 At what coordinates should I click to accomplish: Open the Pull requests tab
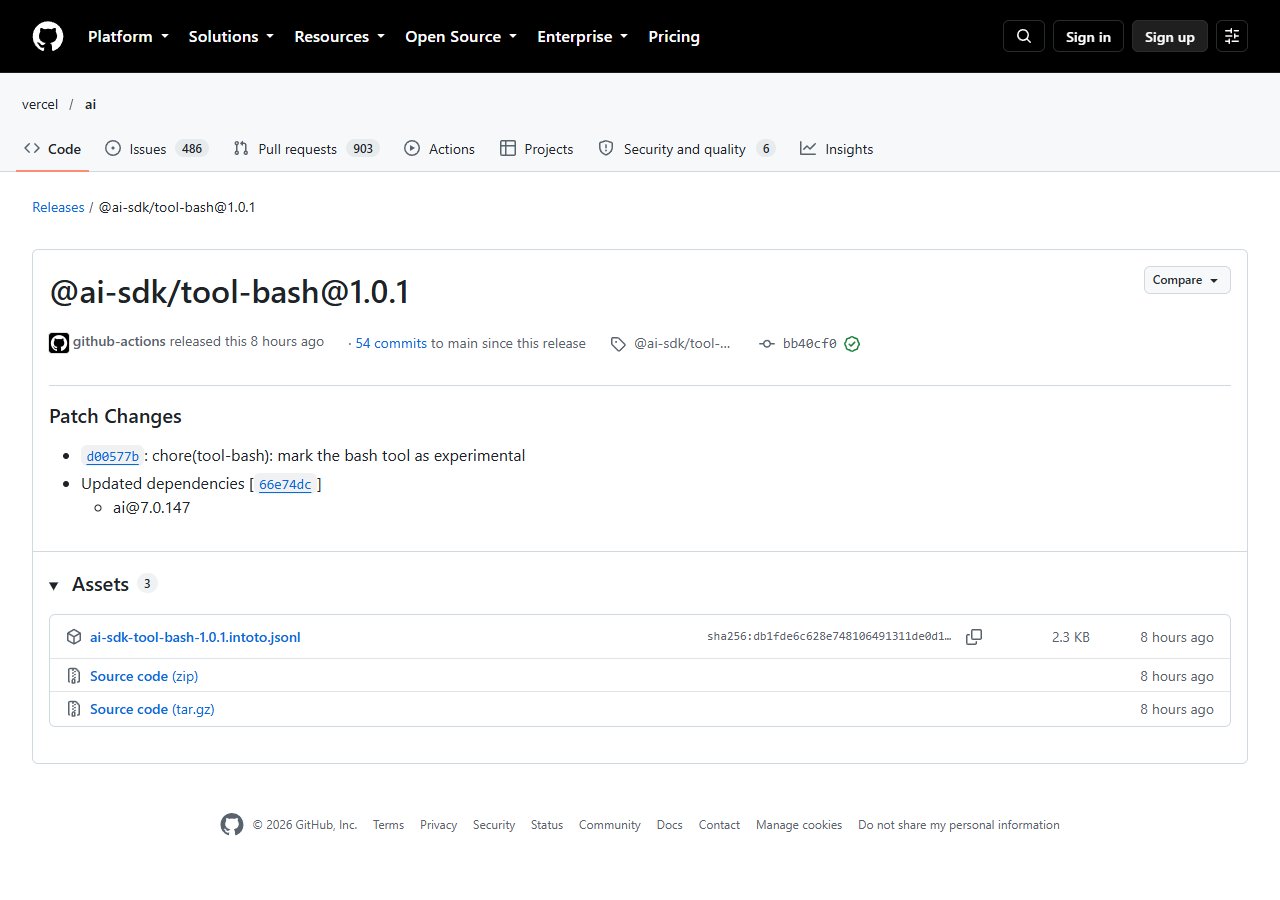306,149
